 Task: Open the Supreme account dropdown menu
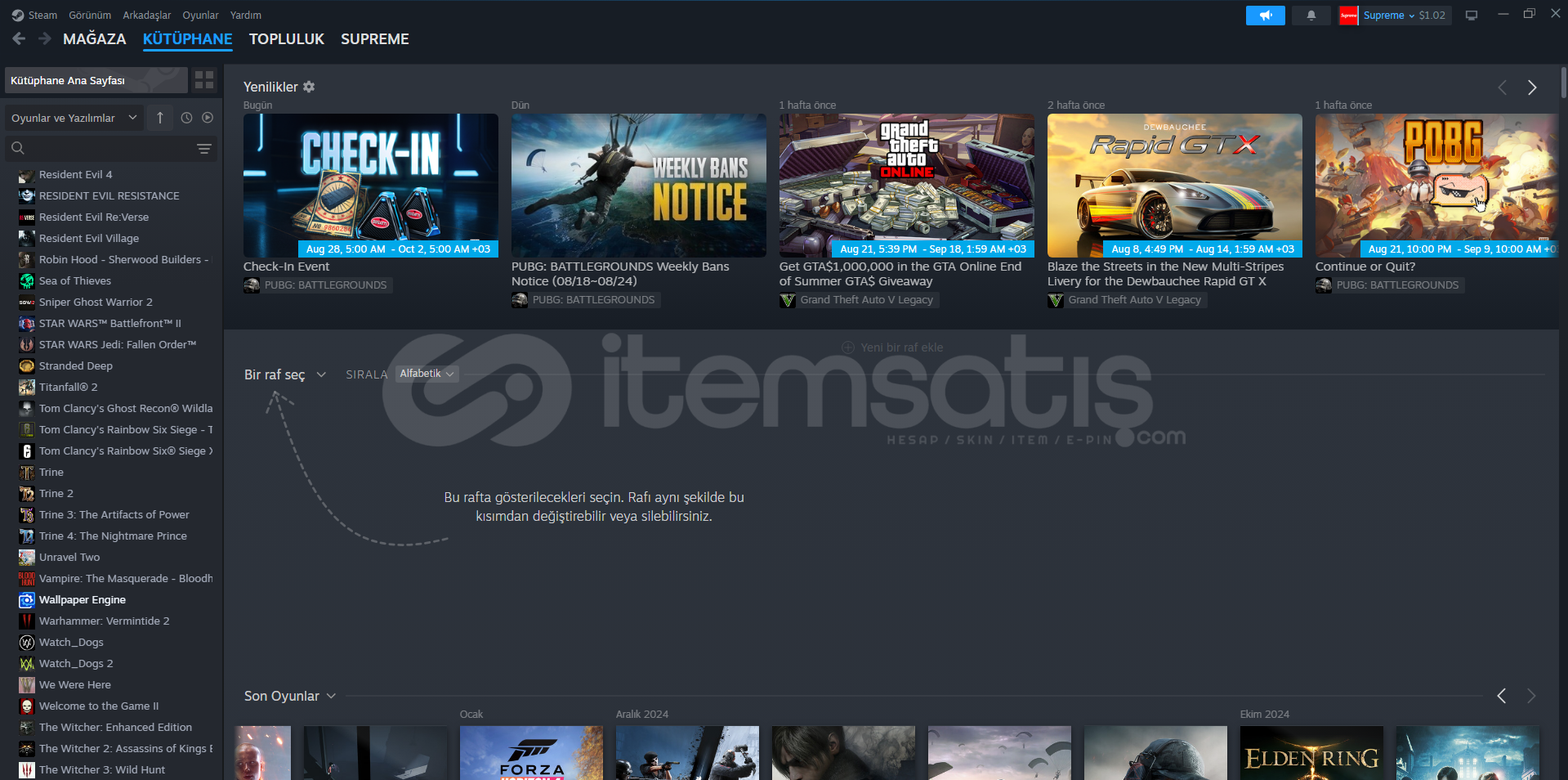(x=1389, y=15)
